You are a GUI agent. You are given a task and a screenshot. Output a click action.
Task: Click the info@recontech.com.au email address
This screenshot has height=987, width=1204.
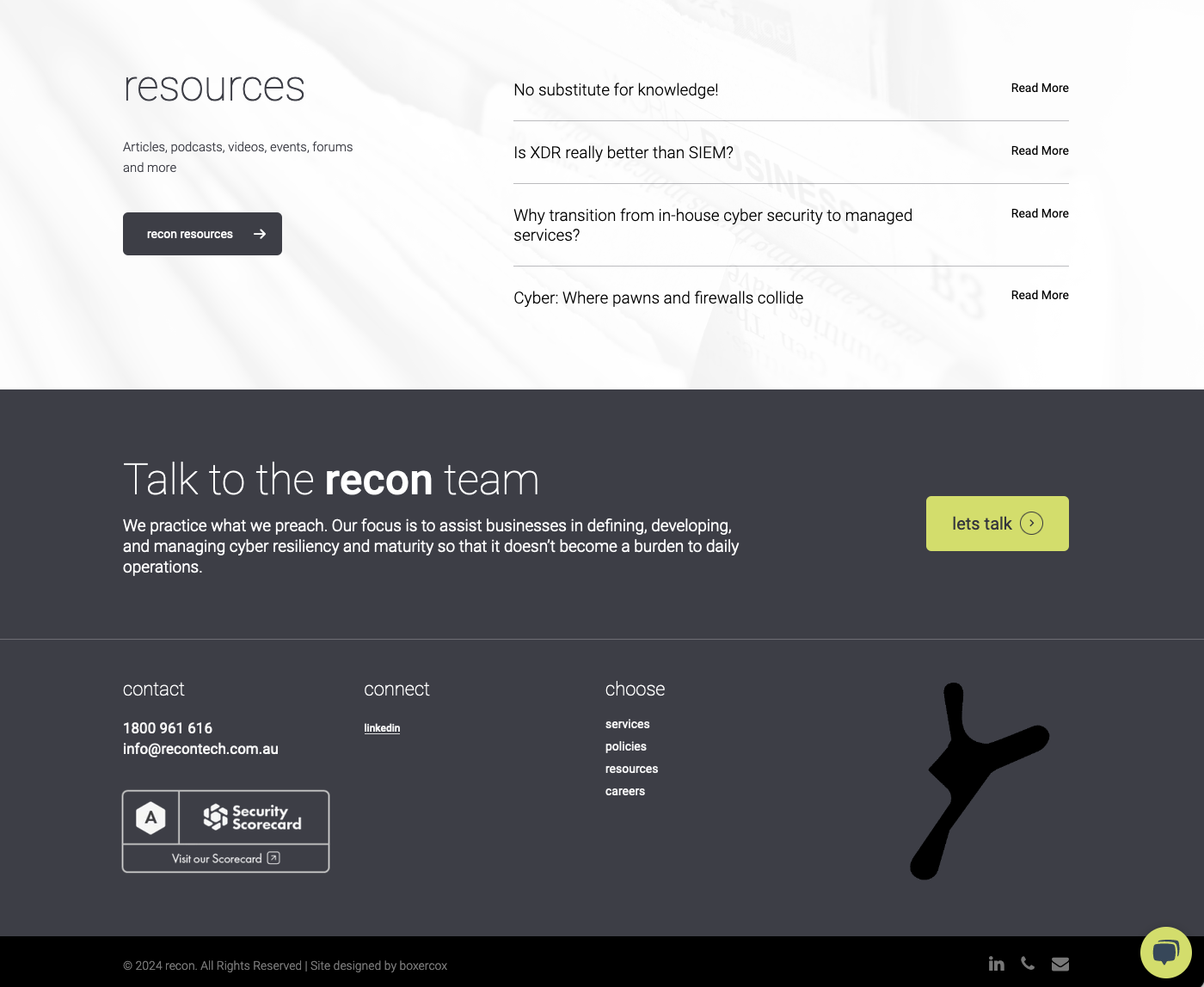(x=200, y=749)
